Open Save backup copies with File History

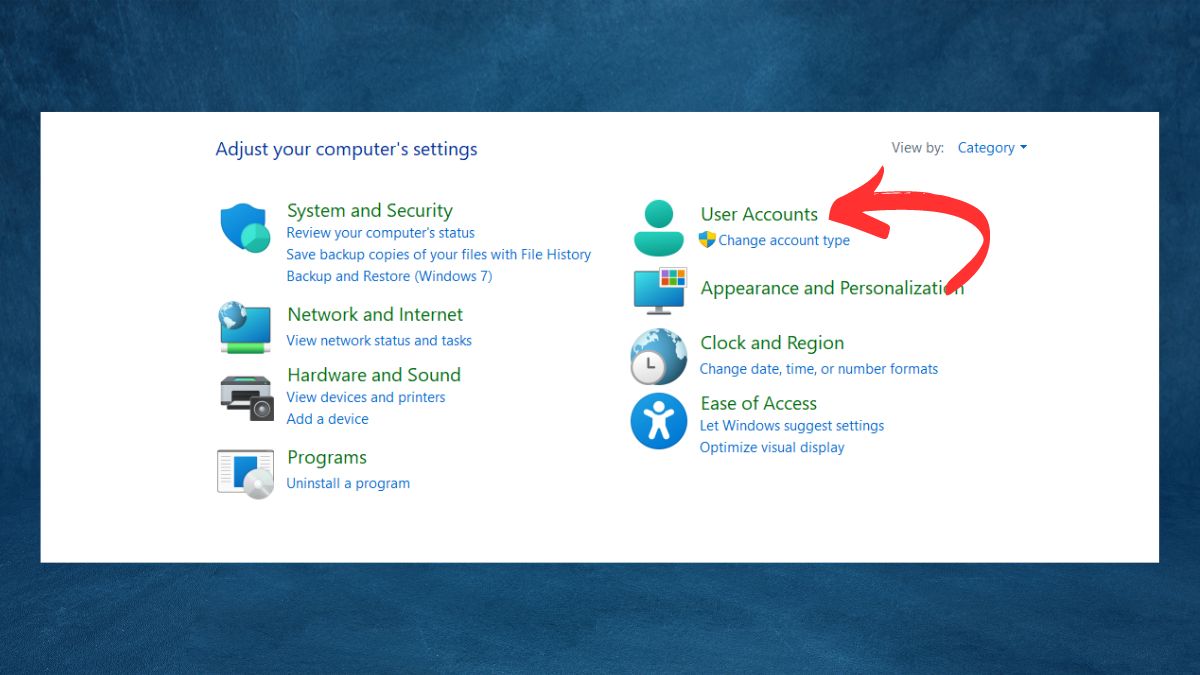pyautogui.click(x=438, y=254)
